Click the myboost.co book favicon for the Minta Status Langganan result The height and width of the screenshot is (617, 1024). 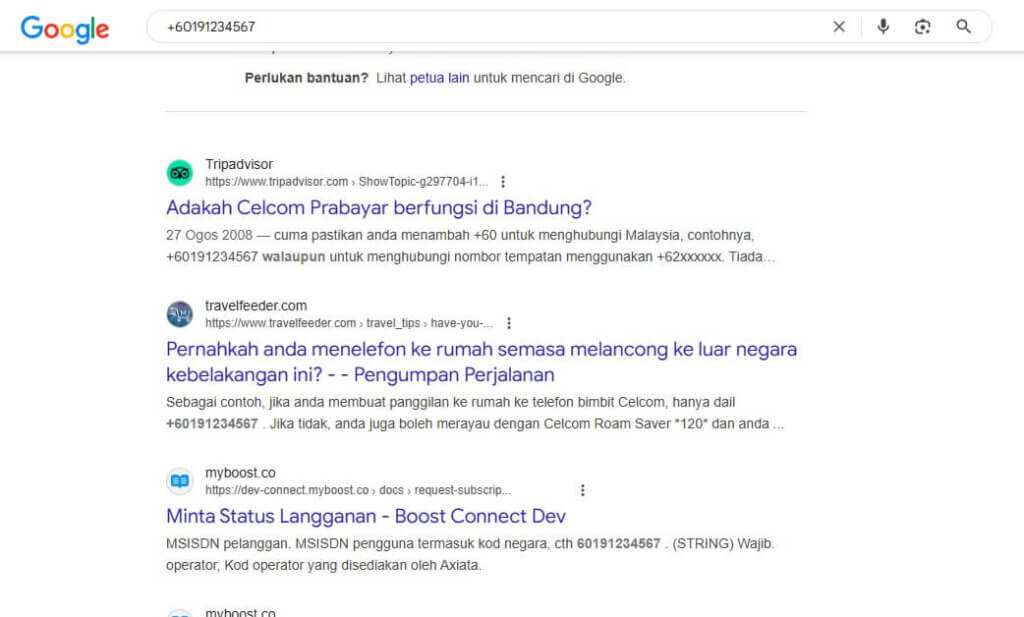[180, 481]
